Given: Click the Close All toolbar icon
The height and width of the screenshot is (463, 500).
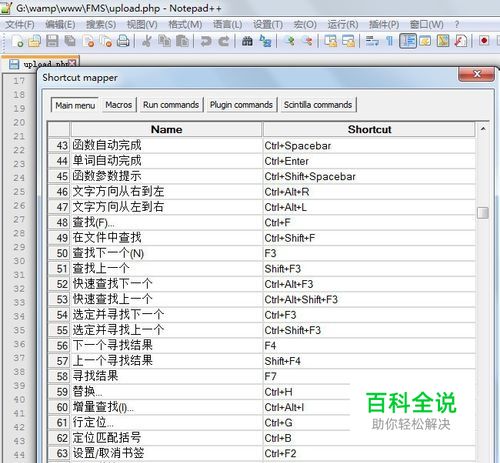Looking at the screenshot, I should coord(106,41).
